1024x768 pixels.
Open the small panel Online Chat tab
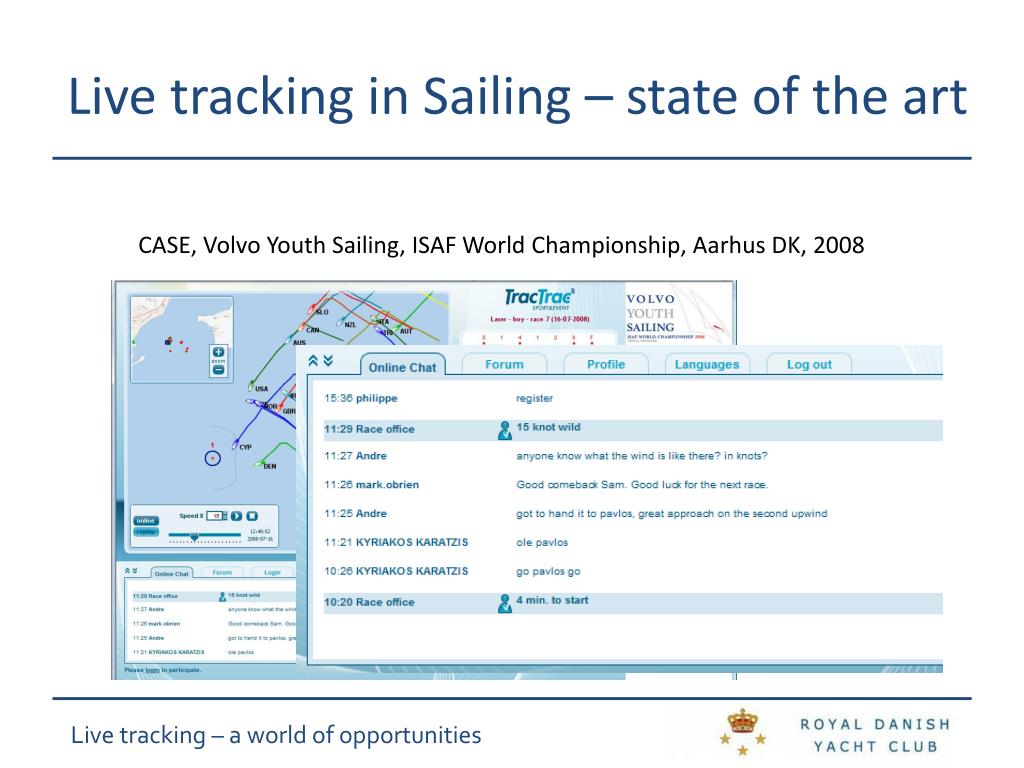click(172, 573)
